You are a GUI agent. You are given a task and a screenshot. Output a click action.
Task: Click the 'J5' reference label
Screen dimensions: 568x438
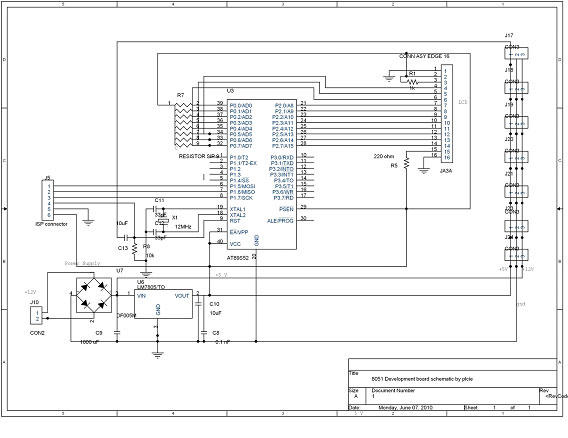47,178
